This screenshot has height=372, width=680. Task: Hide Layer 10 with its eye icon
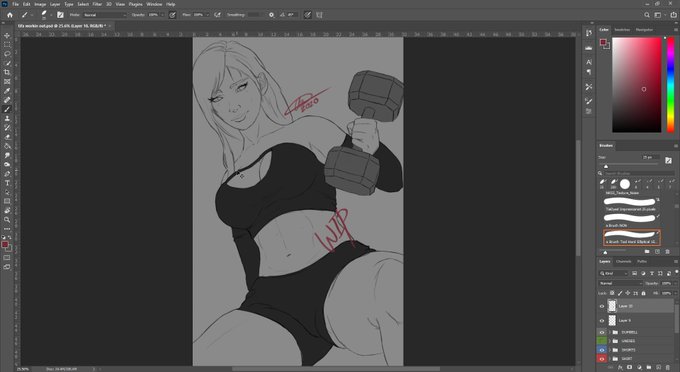[602, 306]
